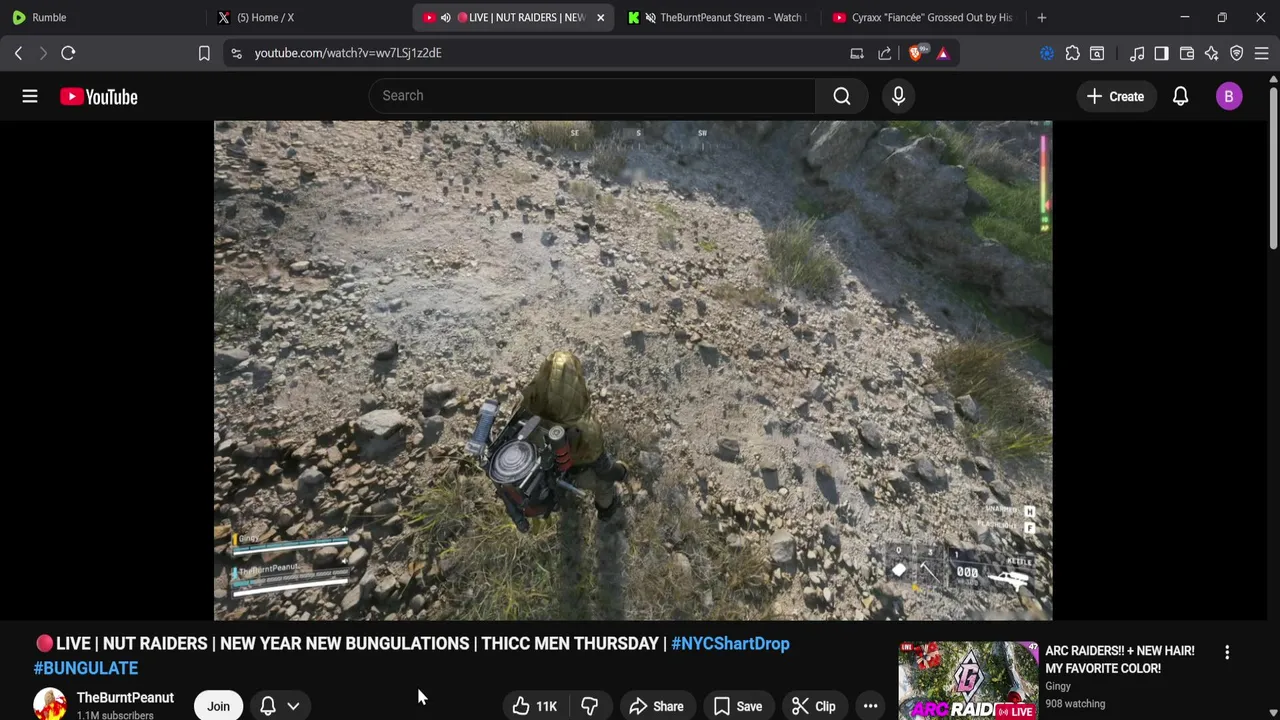Open the page-search toolbar icon
This screenshot has height=720, width=1280.
1097,53
